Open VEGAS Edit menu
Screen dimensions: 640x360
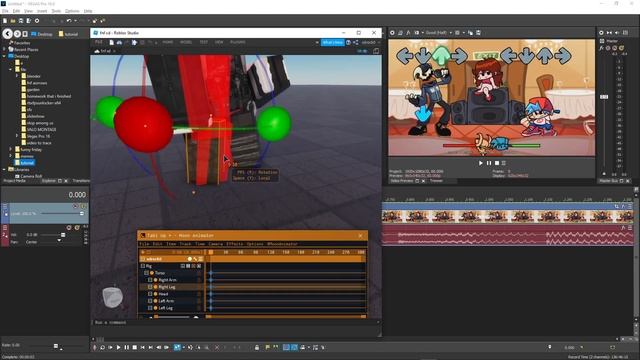point(16,11)
